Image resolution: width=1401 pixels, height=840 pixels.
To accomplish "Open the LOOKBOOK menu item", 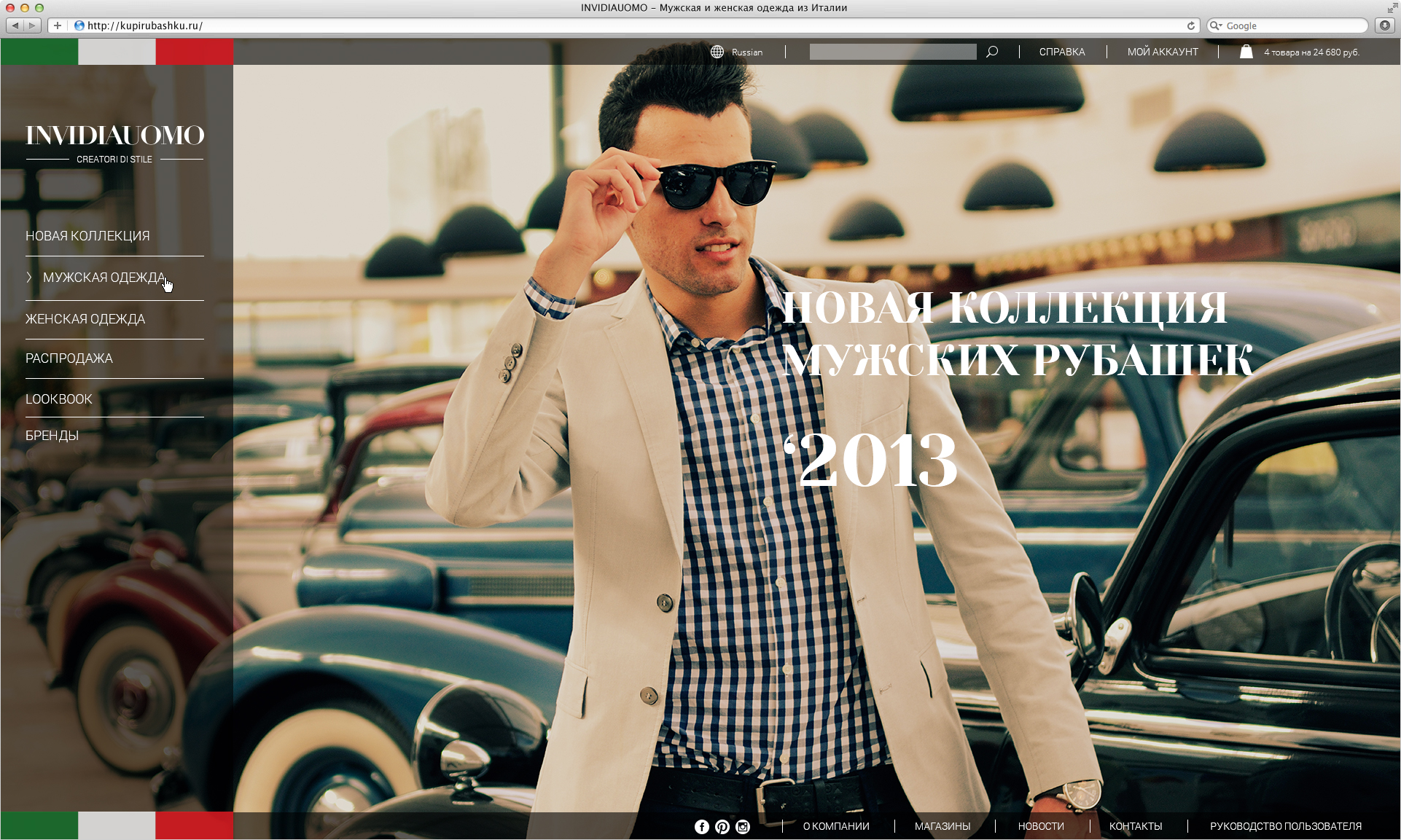I will pos(59,399).
